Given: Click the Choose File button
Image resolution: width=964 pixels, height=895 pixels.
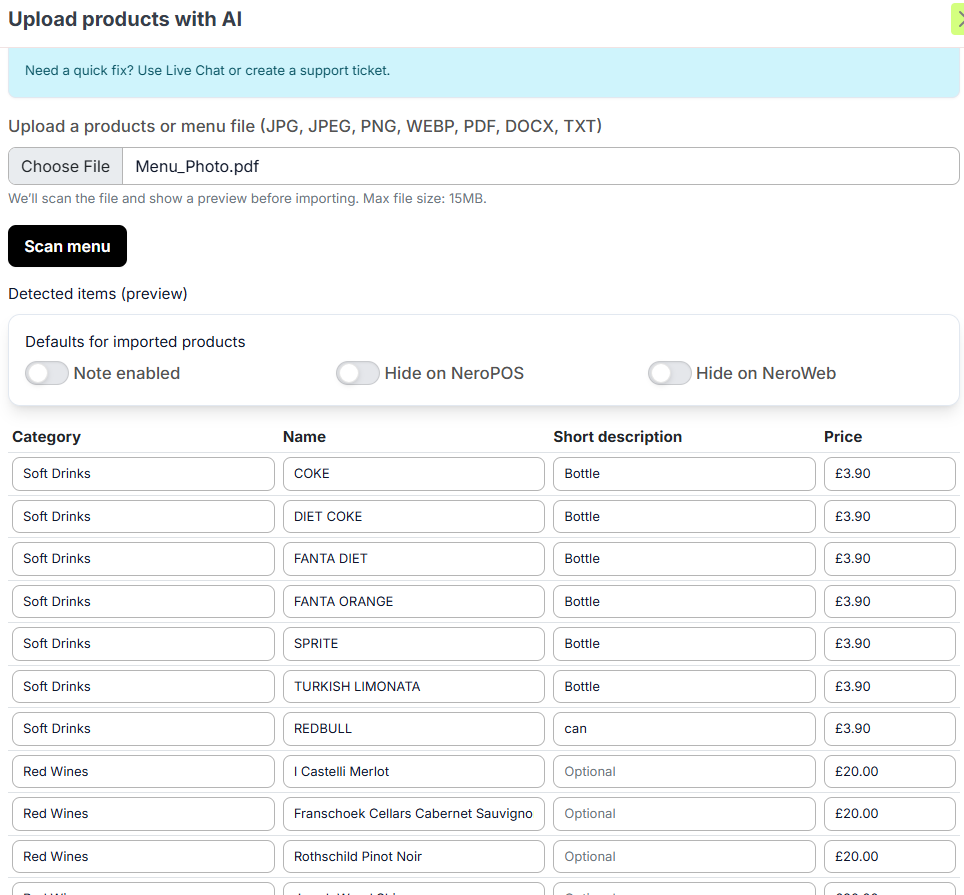Looking at the screenshot, I should [x=66, y=166].
